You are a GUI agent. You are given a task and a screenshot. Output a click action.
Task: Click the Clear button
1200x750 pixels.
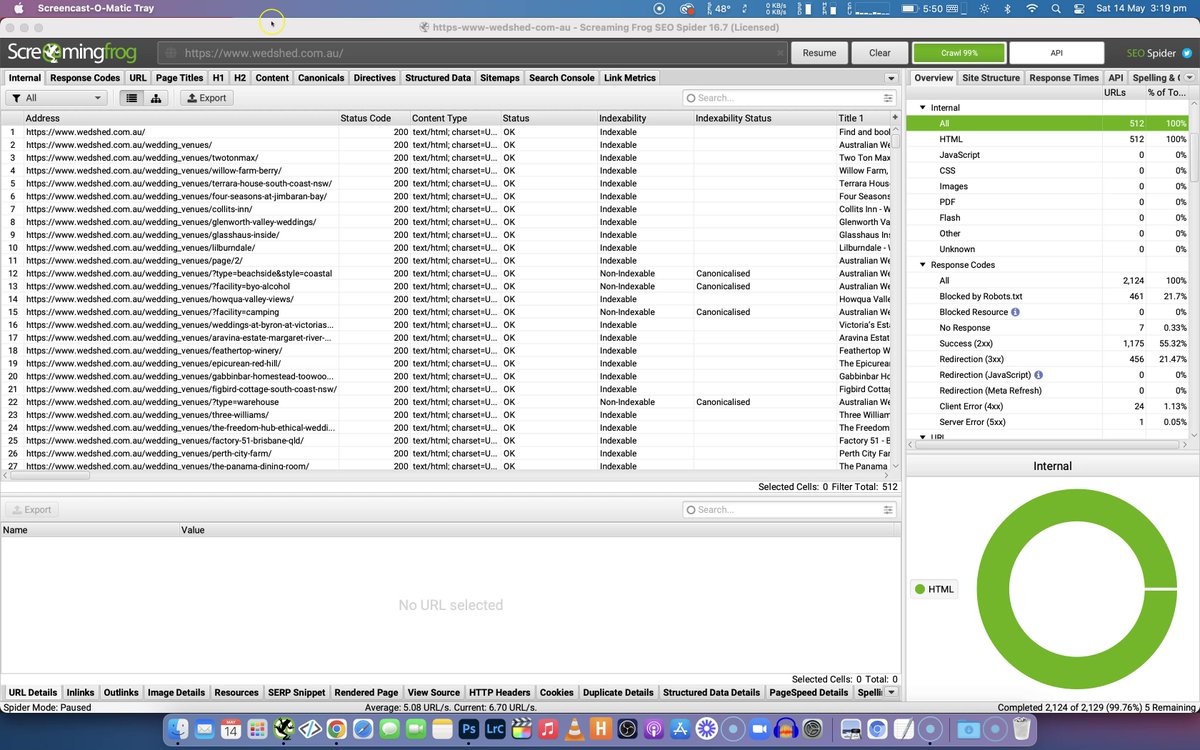coord(880,53)
